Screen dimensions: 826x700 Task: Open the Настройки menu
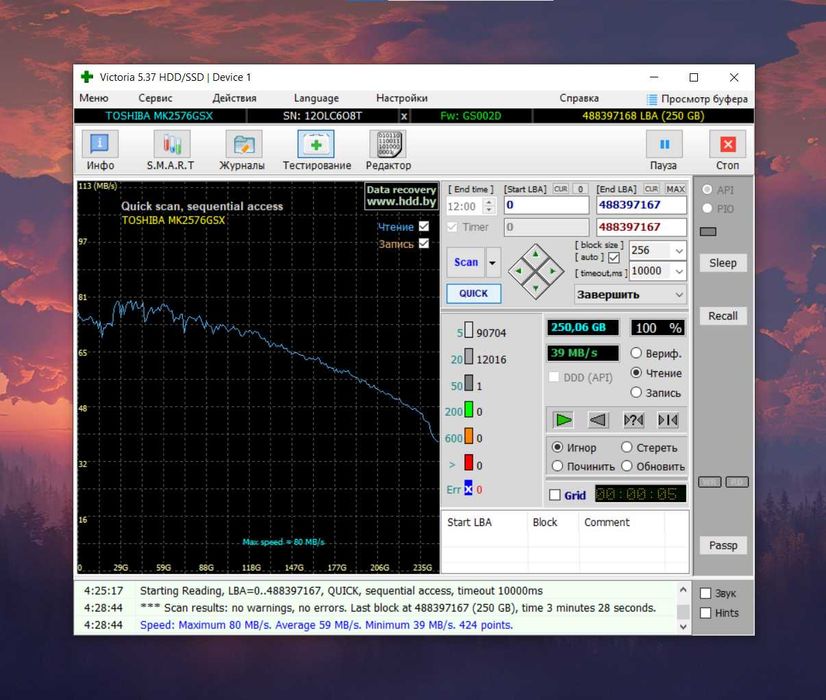click(401, 98)
